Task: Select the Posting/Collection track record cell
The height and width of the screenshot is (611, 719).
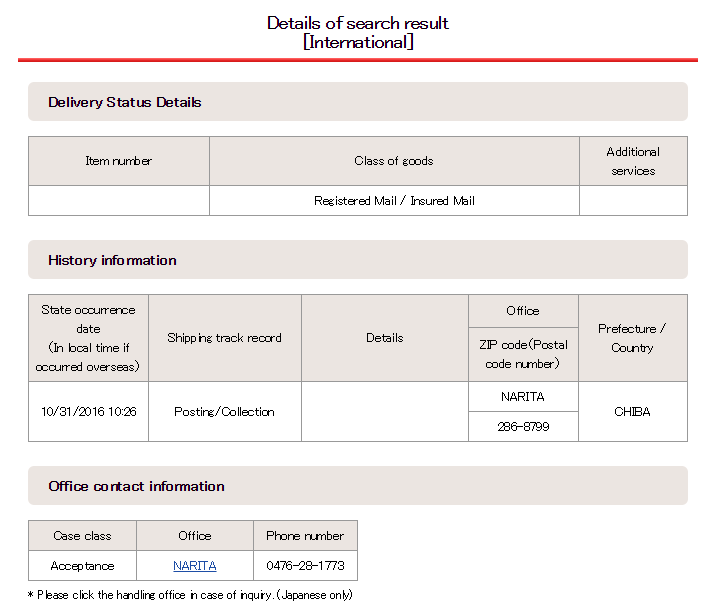Action: tap(225, 411)
